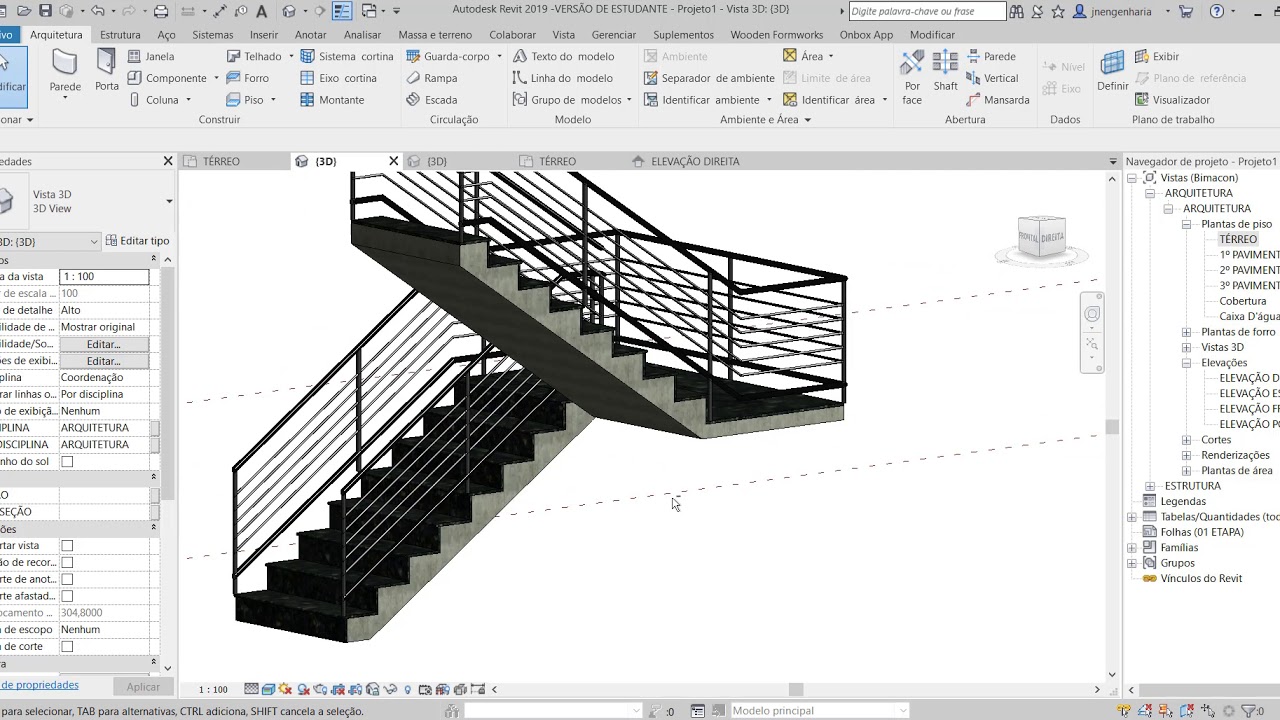Click the Aplicar button in properties

[x=143, y=687]
